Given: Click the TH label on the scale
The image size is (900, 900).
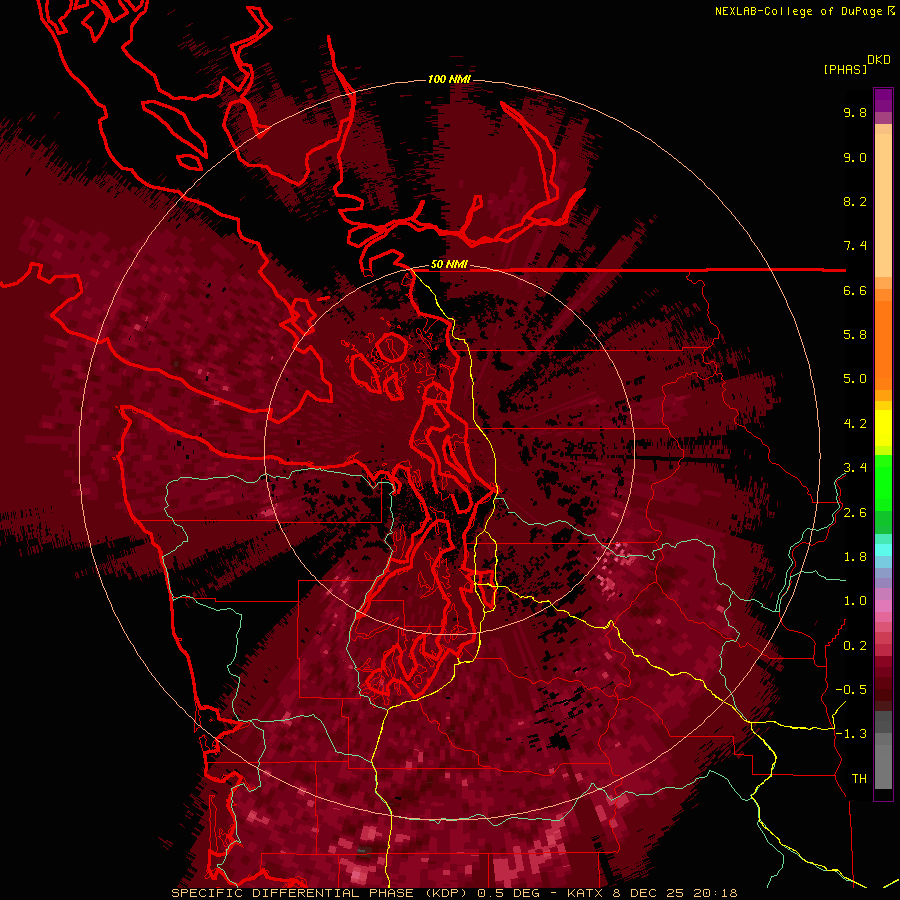Looking at the screenshot, I should point(859,779).
